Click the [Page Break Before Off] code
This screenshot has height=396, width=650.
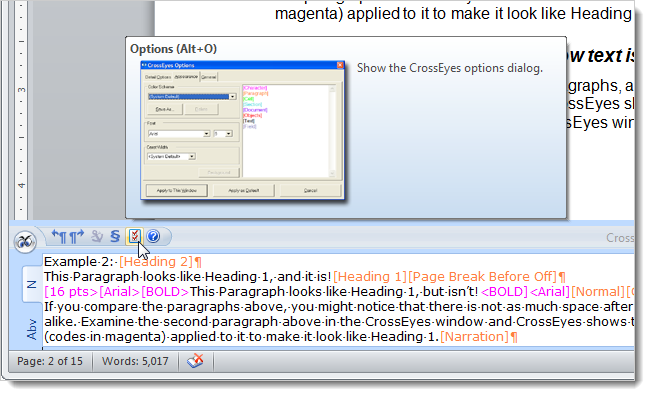[483, 277]
